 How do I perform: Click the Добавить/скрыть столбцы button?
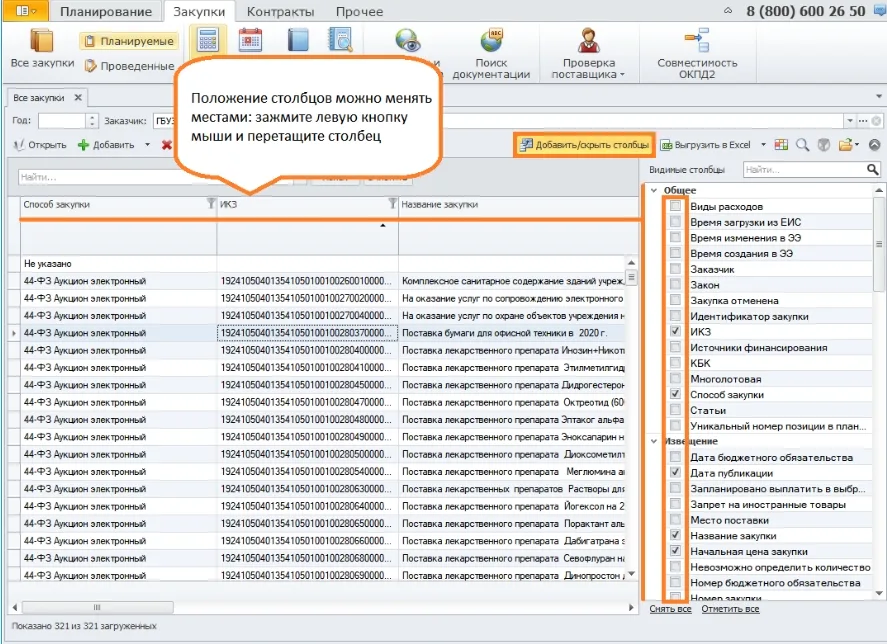584,145
